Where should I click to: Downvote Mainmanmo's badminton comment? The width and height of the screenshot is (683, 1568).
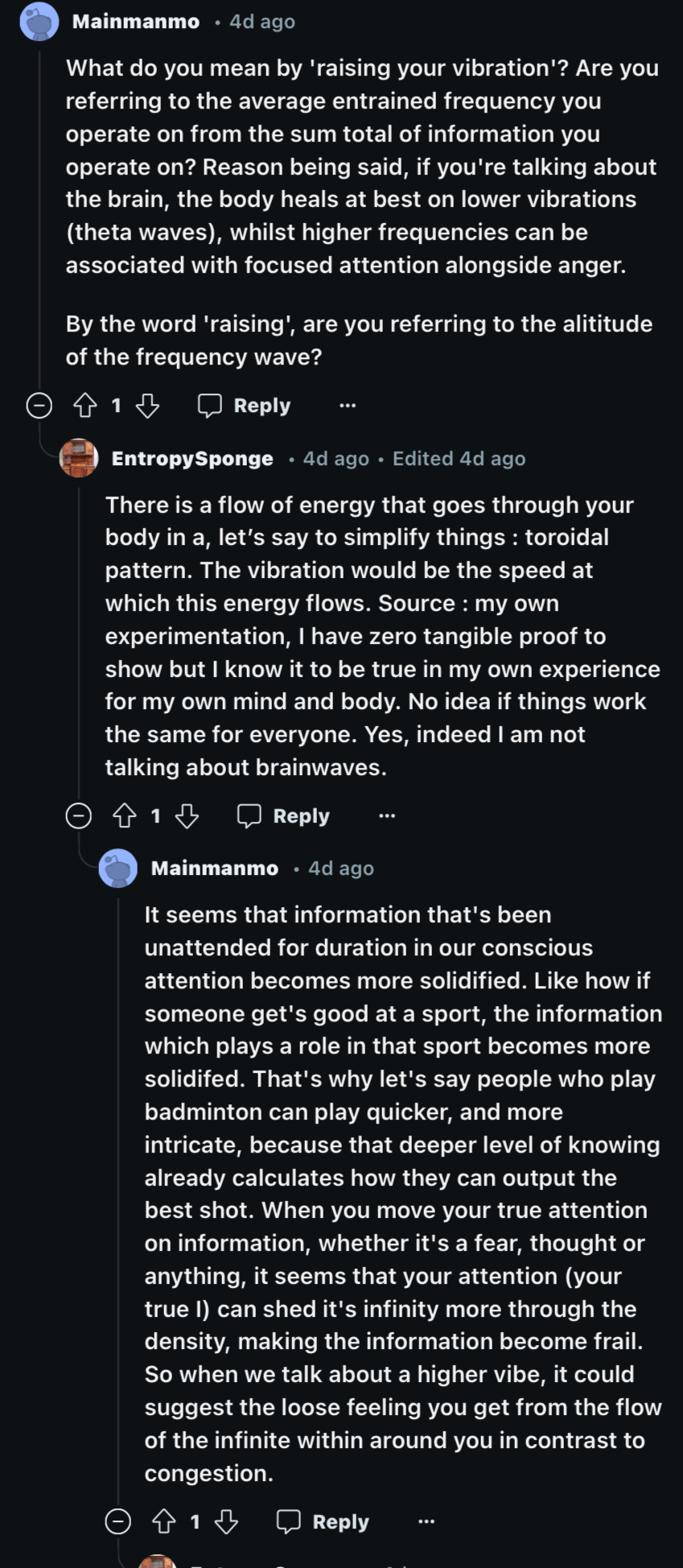[x=226, y=1521]
